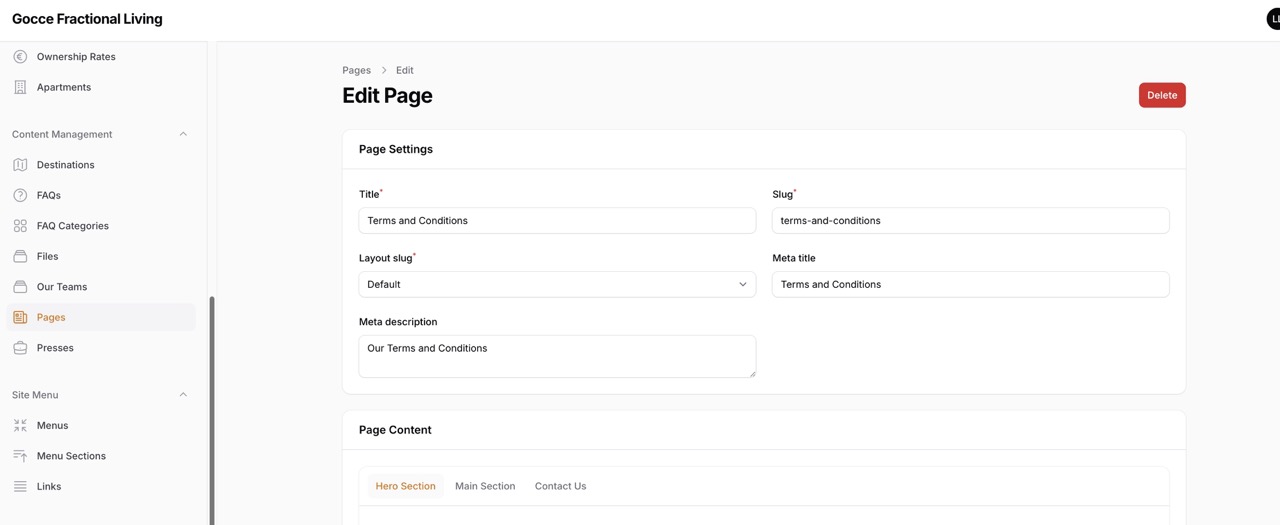Click the Meta description text area

click(x=557, y=356)
